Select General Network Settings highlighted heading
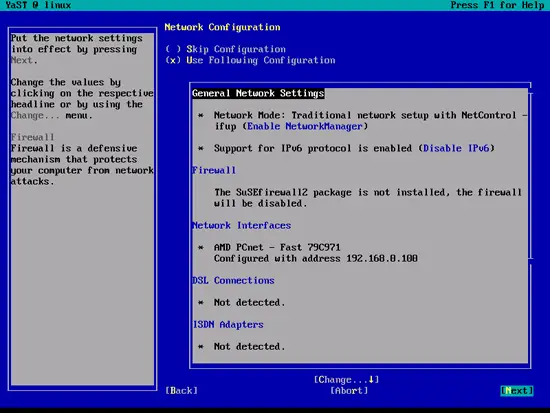Screen dimensions: 550x413 [x=258, y=93]
